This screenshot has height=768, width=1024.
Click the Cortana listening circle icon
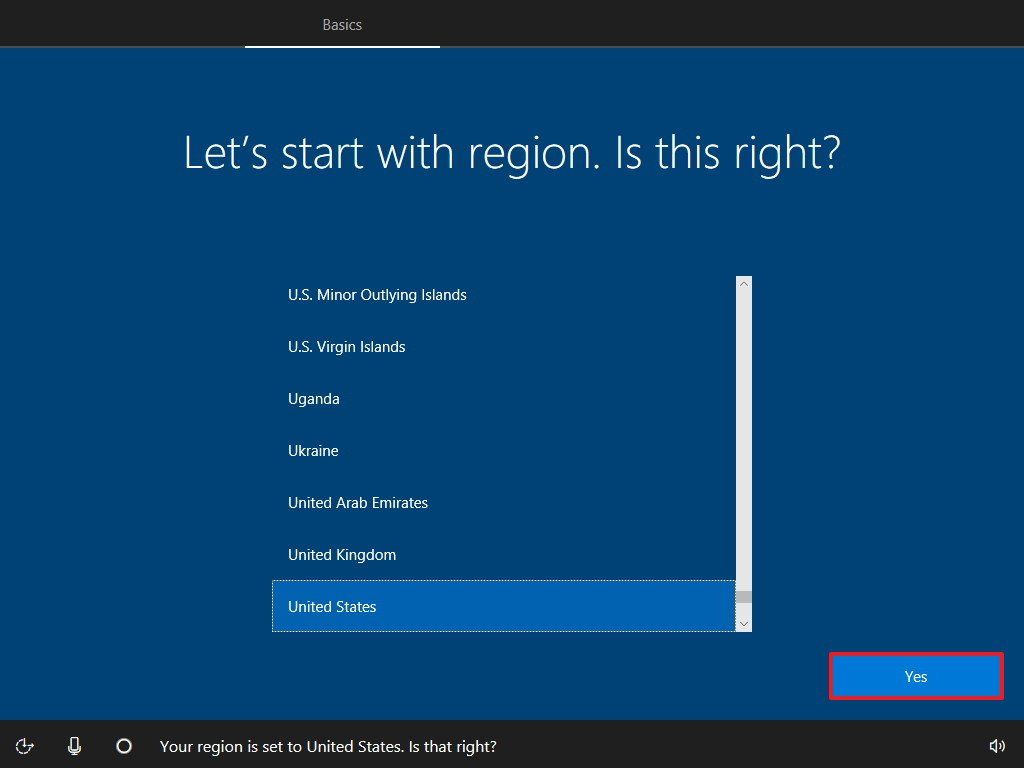[x=124, y=746]
